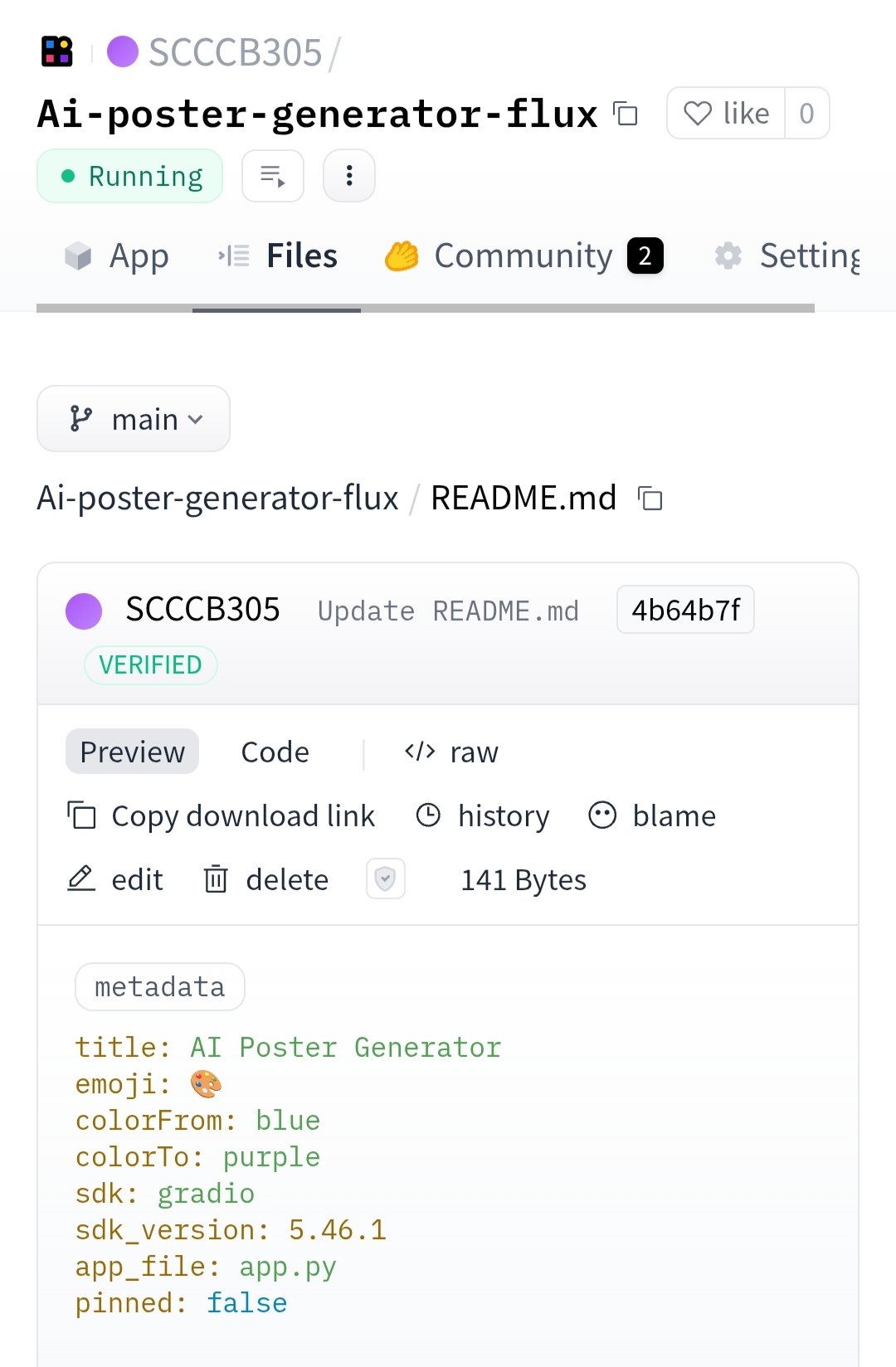Open the raw file view
This screenshot has height=1367, width=896.
451,752
